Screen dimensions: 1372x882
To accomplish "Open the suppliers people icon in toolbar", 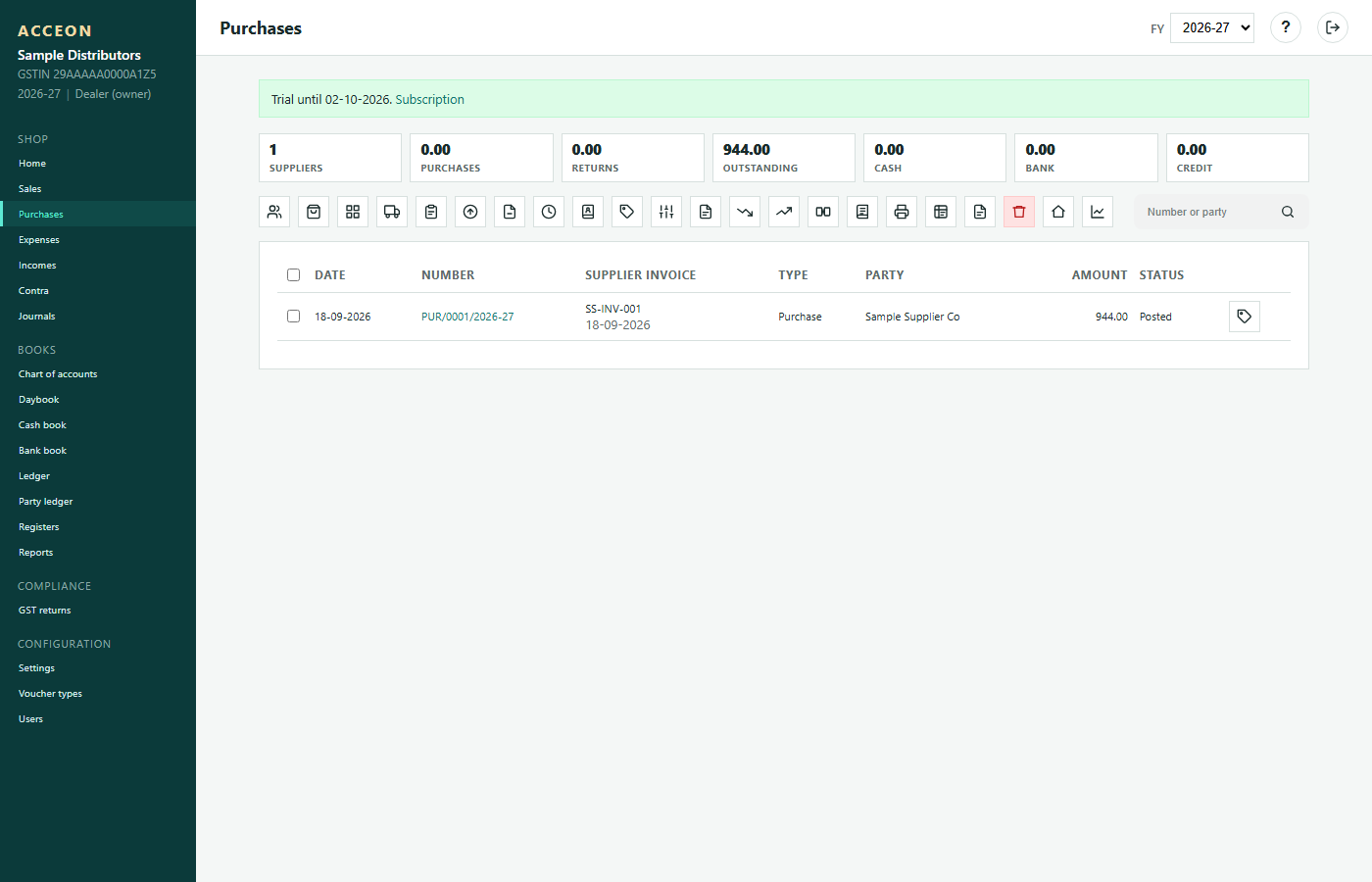I will coord(274,212).
